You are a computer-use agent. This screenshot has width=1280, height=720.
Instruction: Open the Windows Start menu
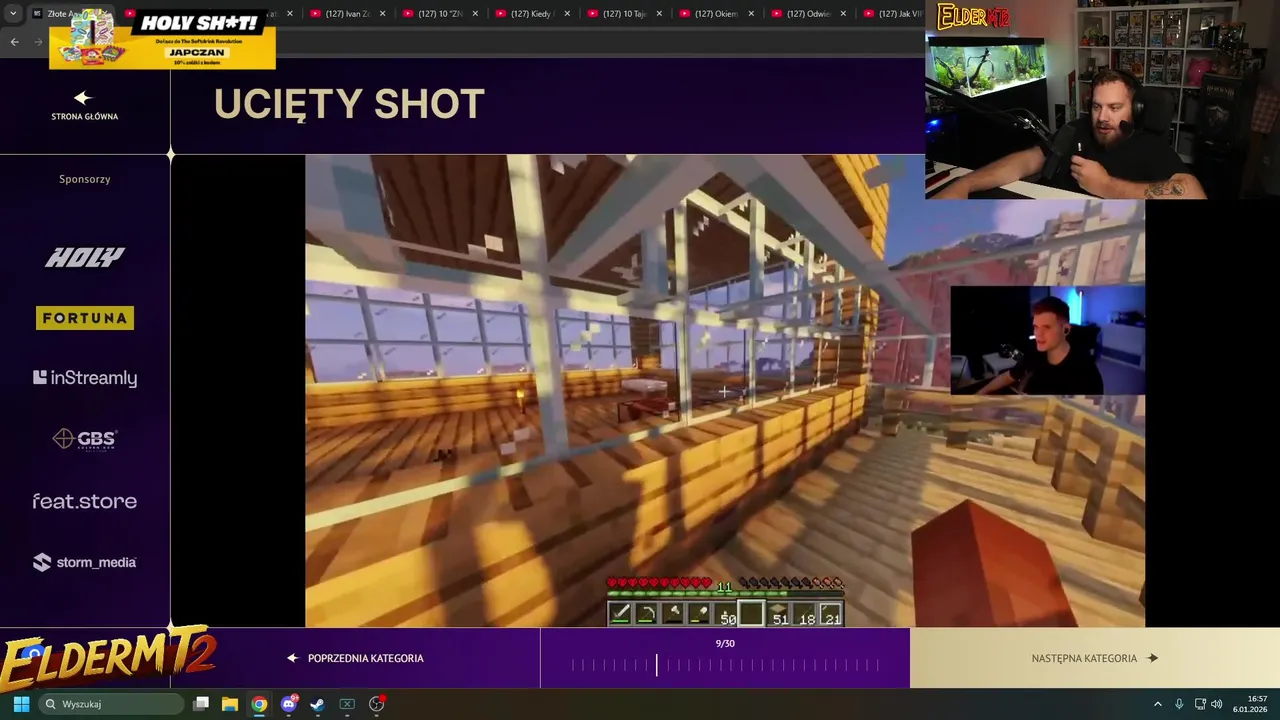tap(21, 704)
